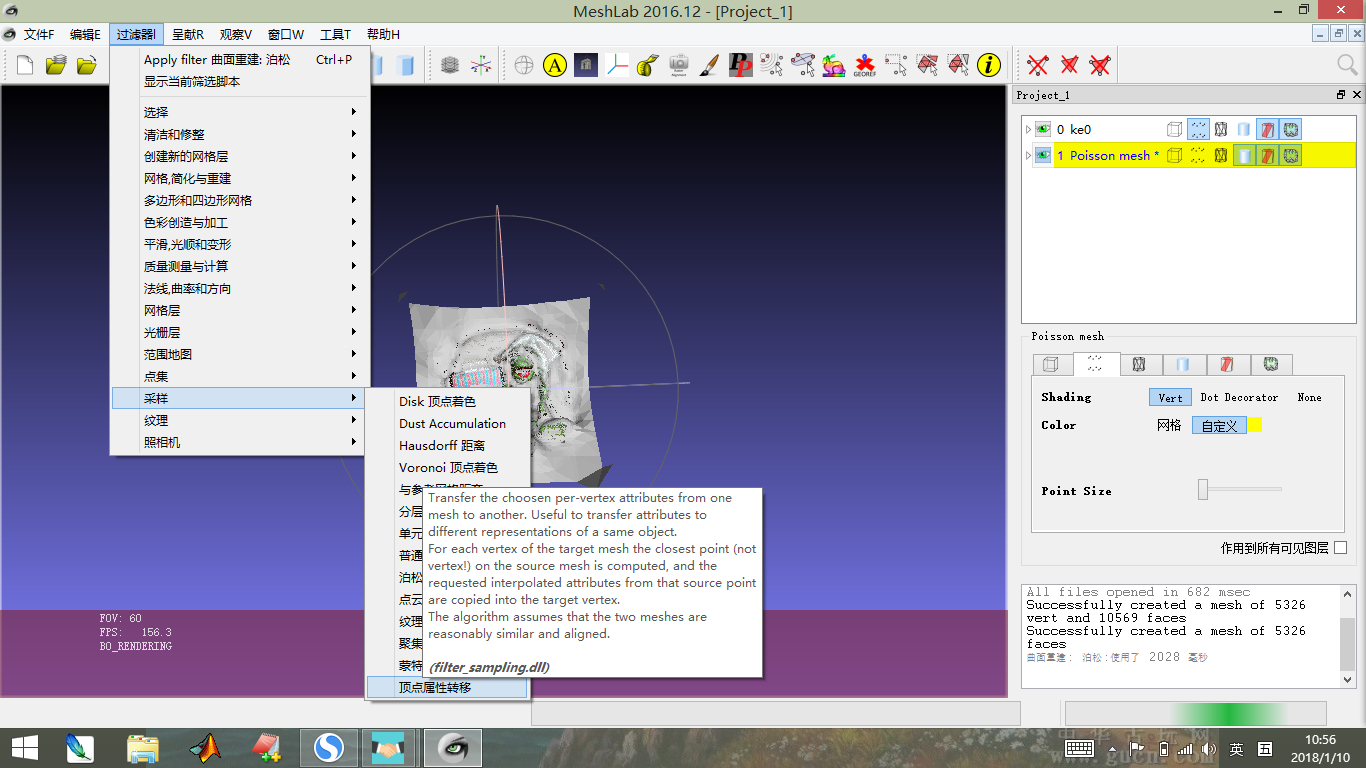Select None shading option
This screenshot has height=768, width=1366.
tap(1309, 397)
